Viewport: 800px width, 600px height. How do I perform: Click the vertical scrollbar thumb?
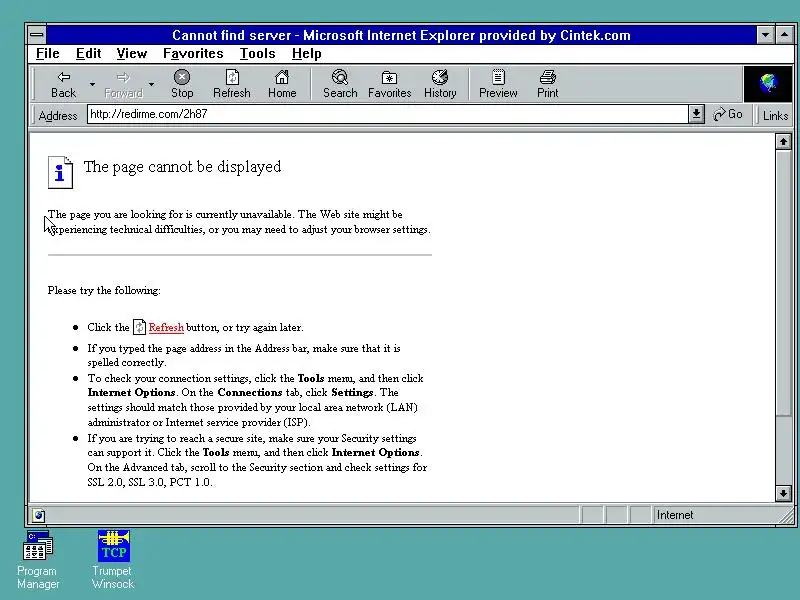(783, 283)
